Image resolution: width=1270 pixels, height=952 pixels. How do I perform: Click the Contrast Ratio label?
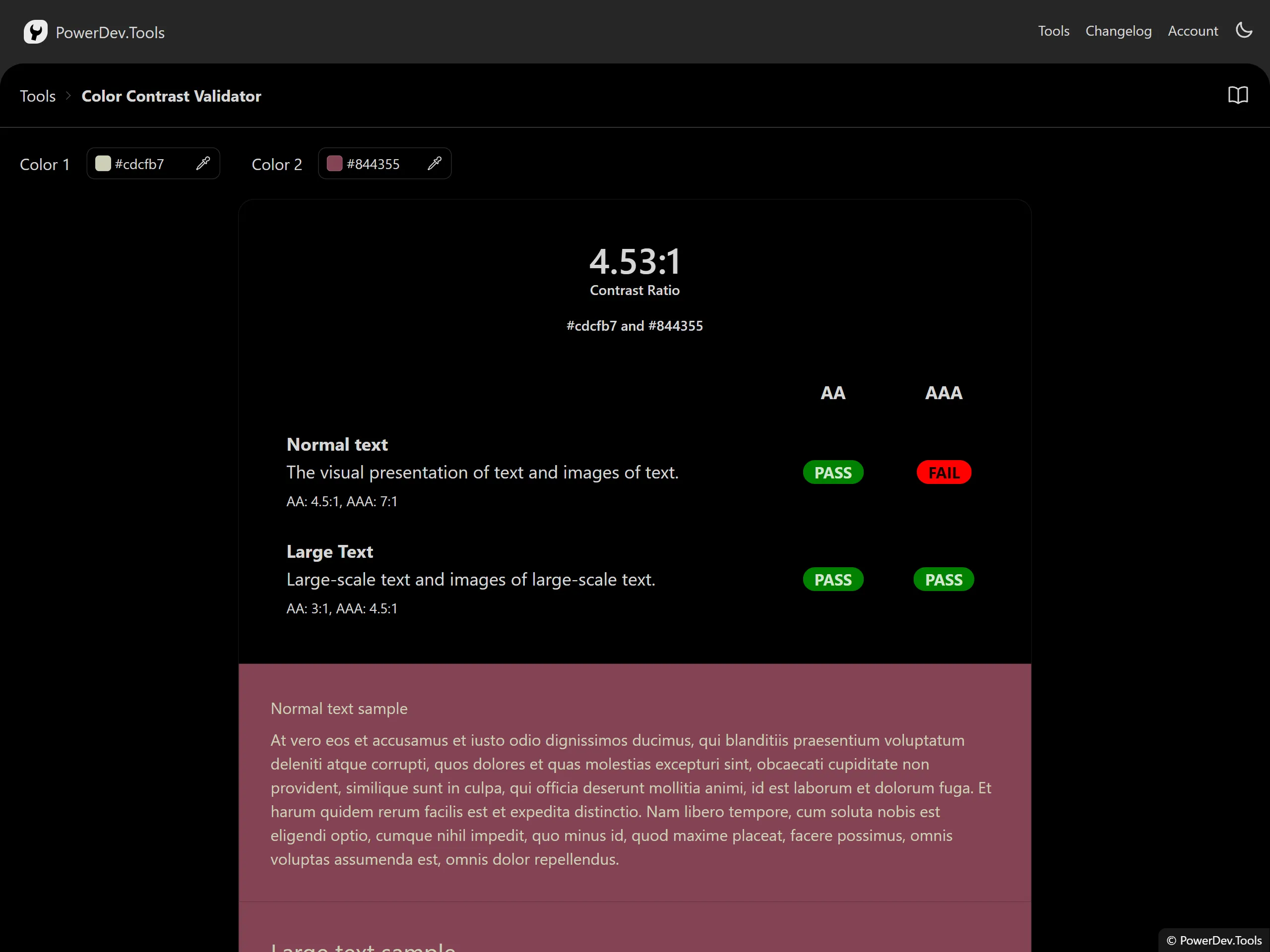[x=635, y=291]
